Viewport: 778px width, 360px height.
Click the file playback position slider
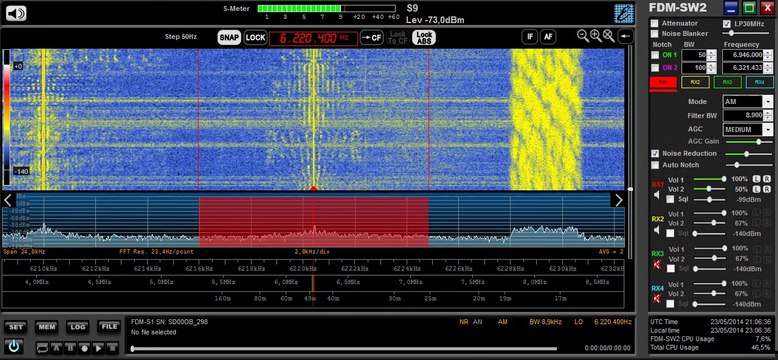[x=343, y=349]
